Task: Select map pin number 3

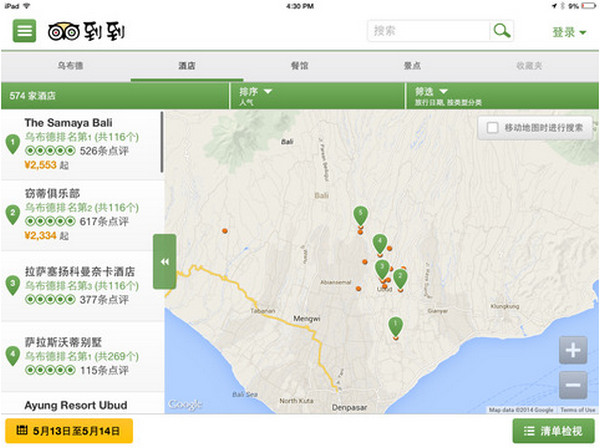Action: coord(382,269)
